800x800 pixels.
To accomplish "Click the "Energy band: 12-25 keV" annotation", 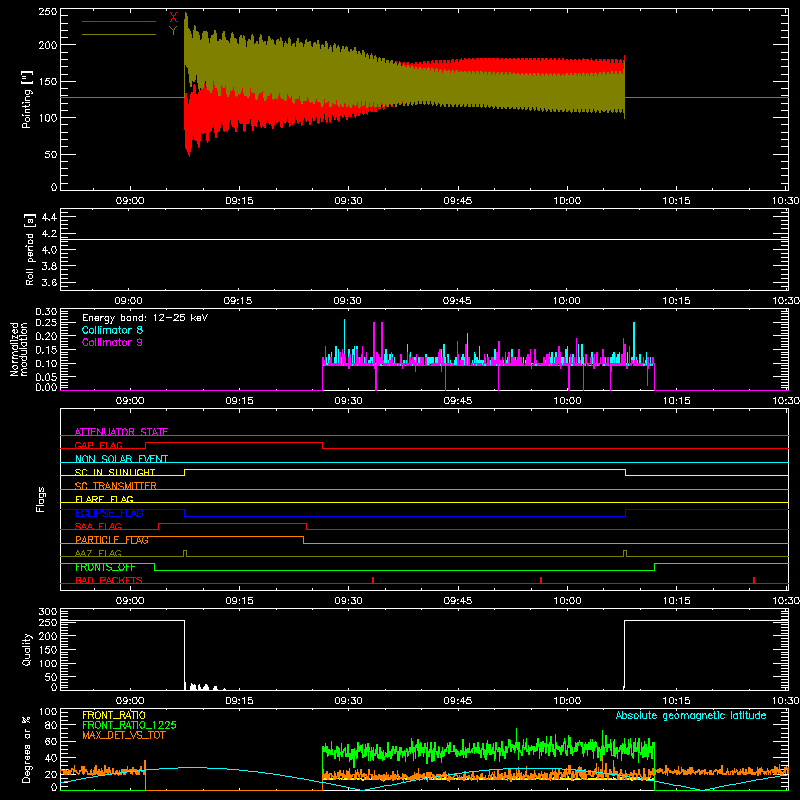I will pos(145,318).
